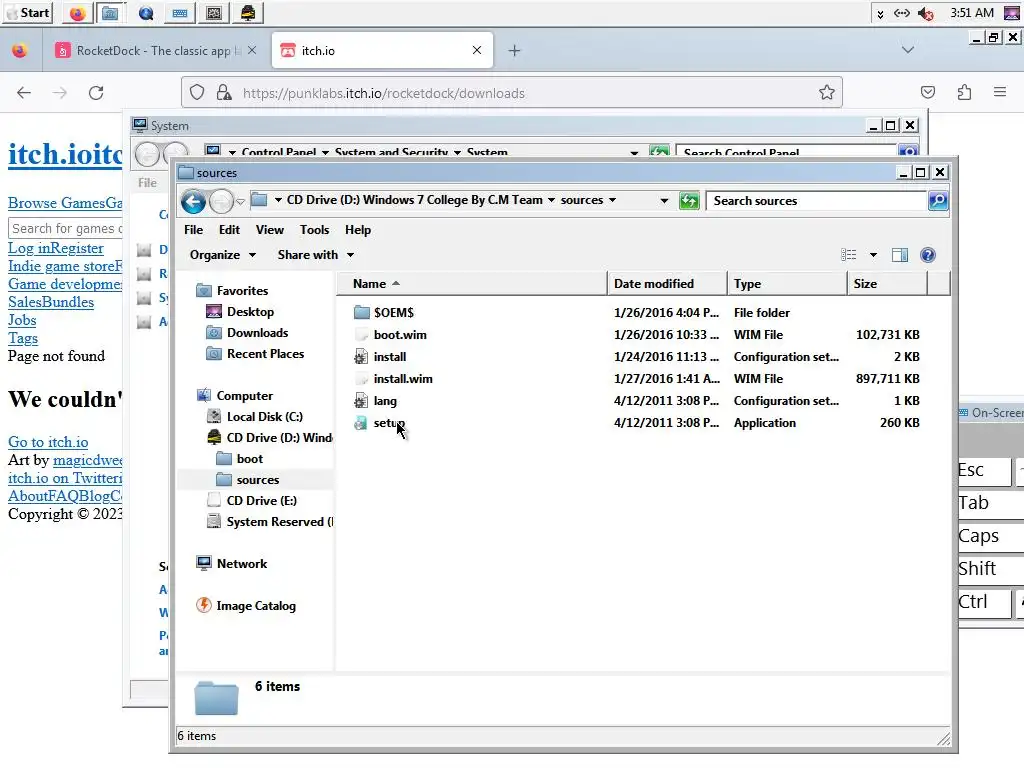Change view using the view icon

point(848,255)
